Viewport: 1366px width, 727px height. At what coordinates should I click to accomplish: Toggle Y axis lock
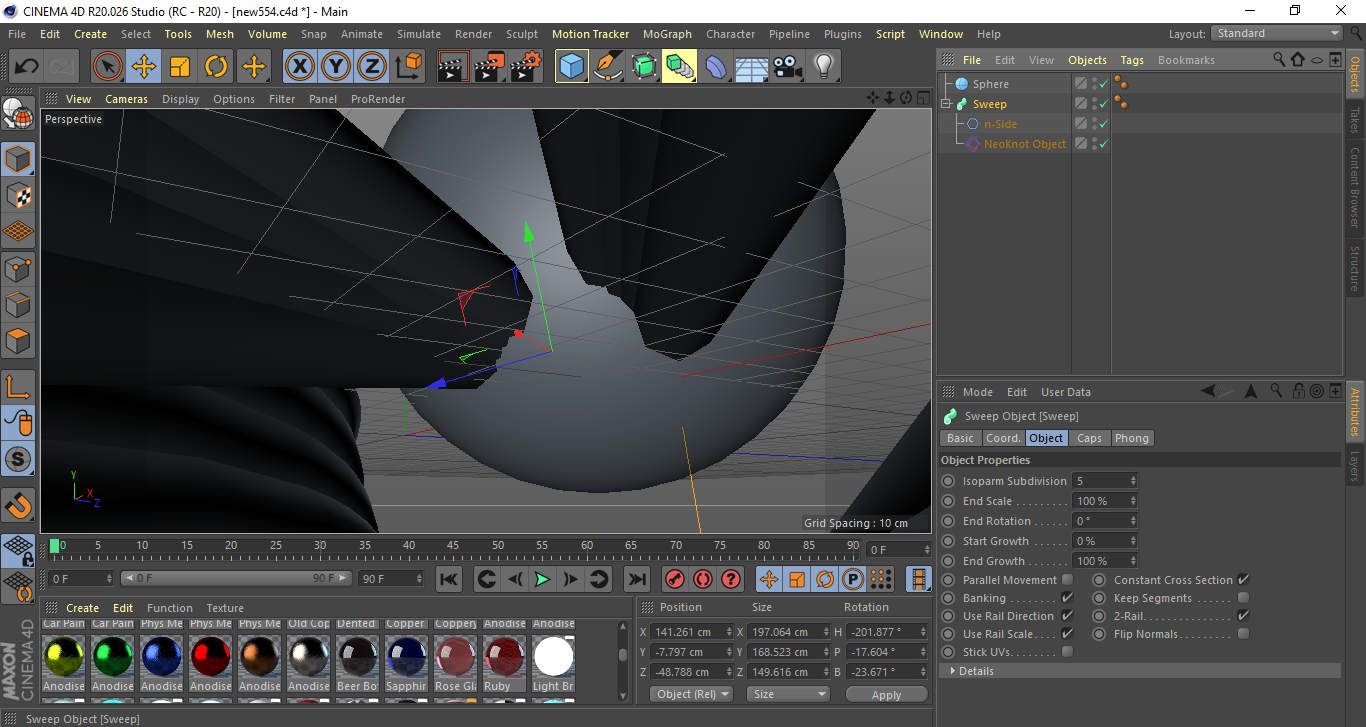coord(336,67)
